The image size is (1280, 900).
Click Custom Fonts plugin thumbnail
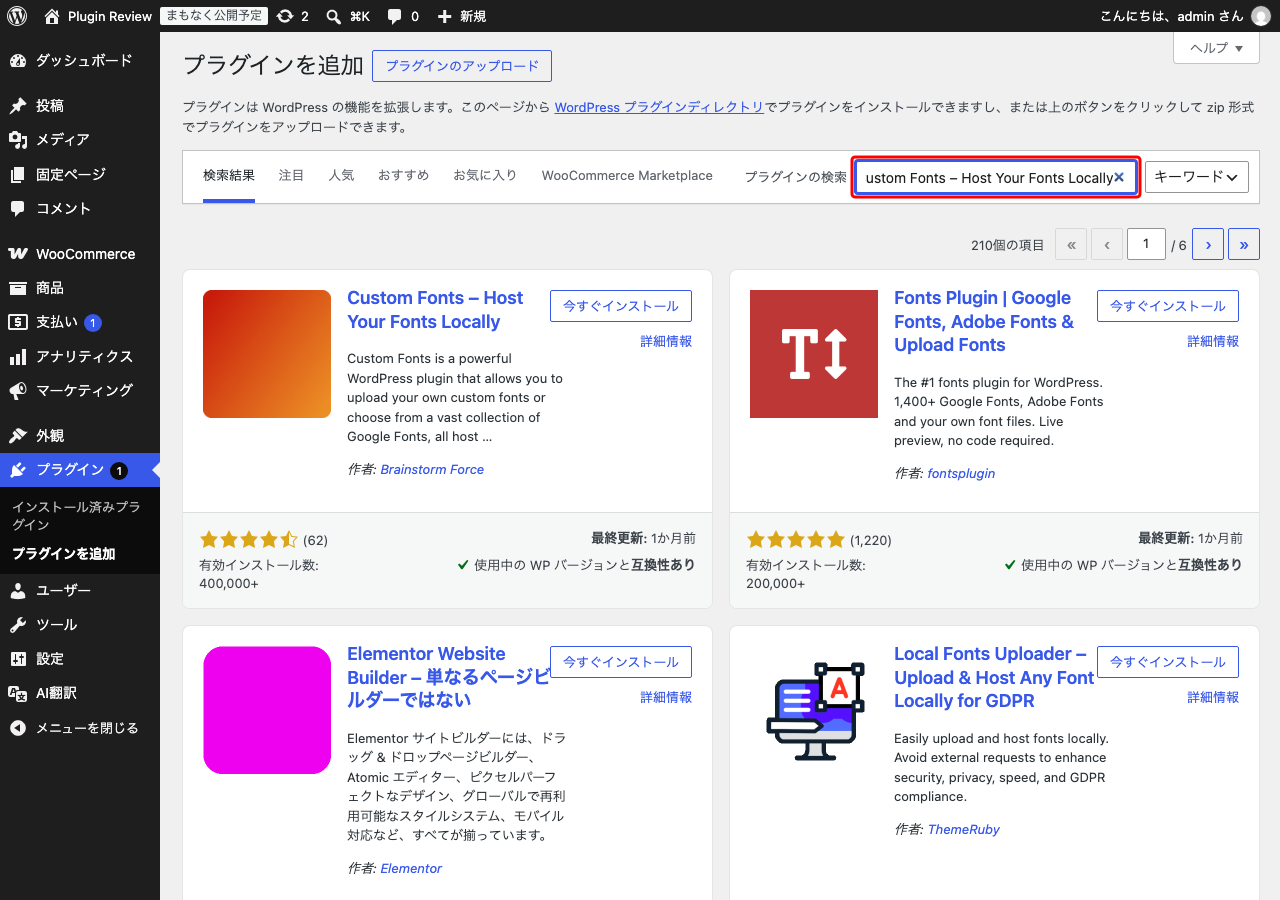pos(267,354)
